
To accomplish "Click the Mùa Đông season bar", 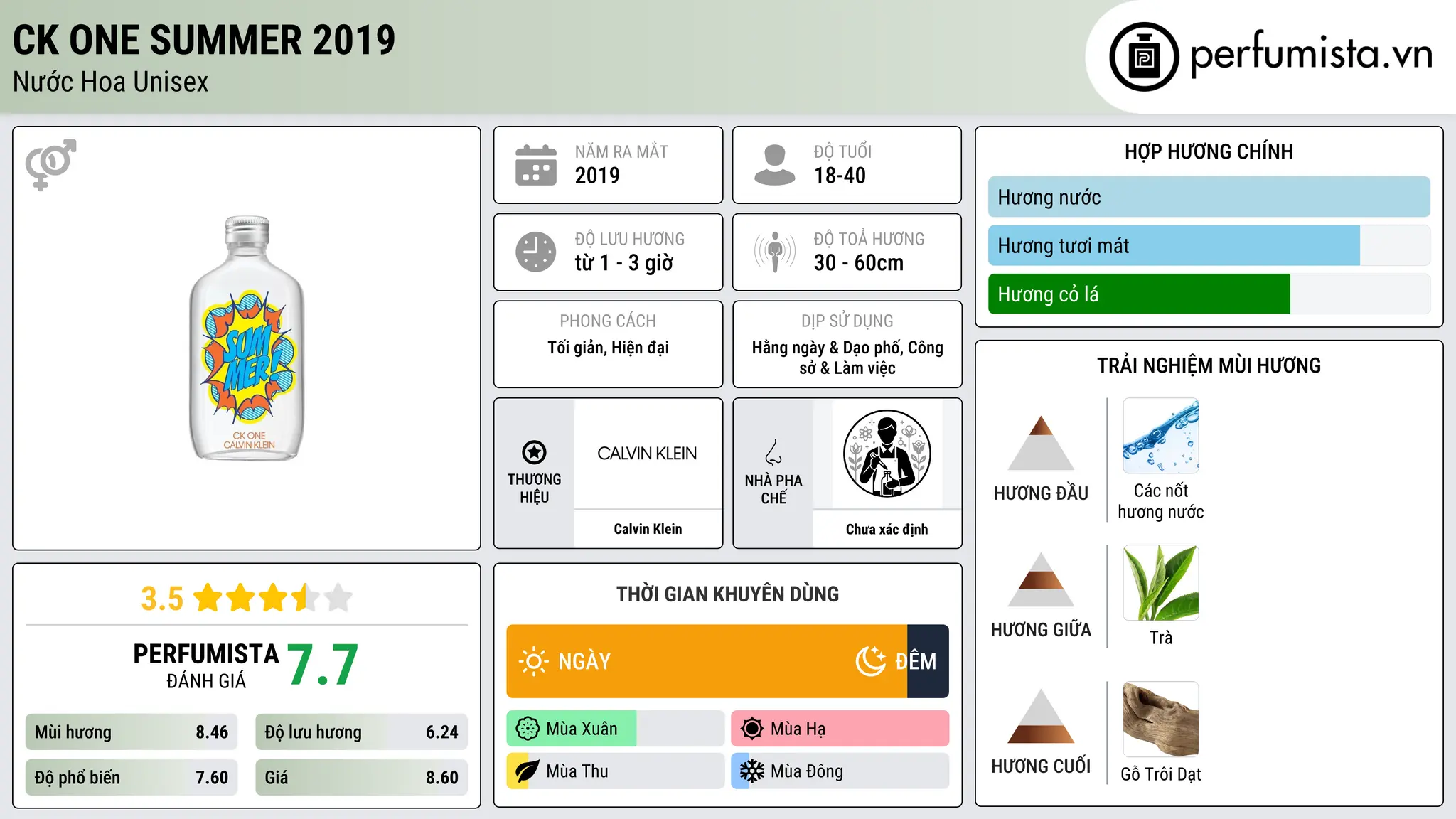I will pos(840,771).
